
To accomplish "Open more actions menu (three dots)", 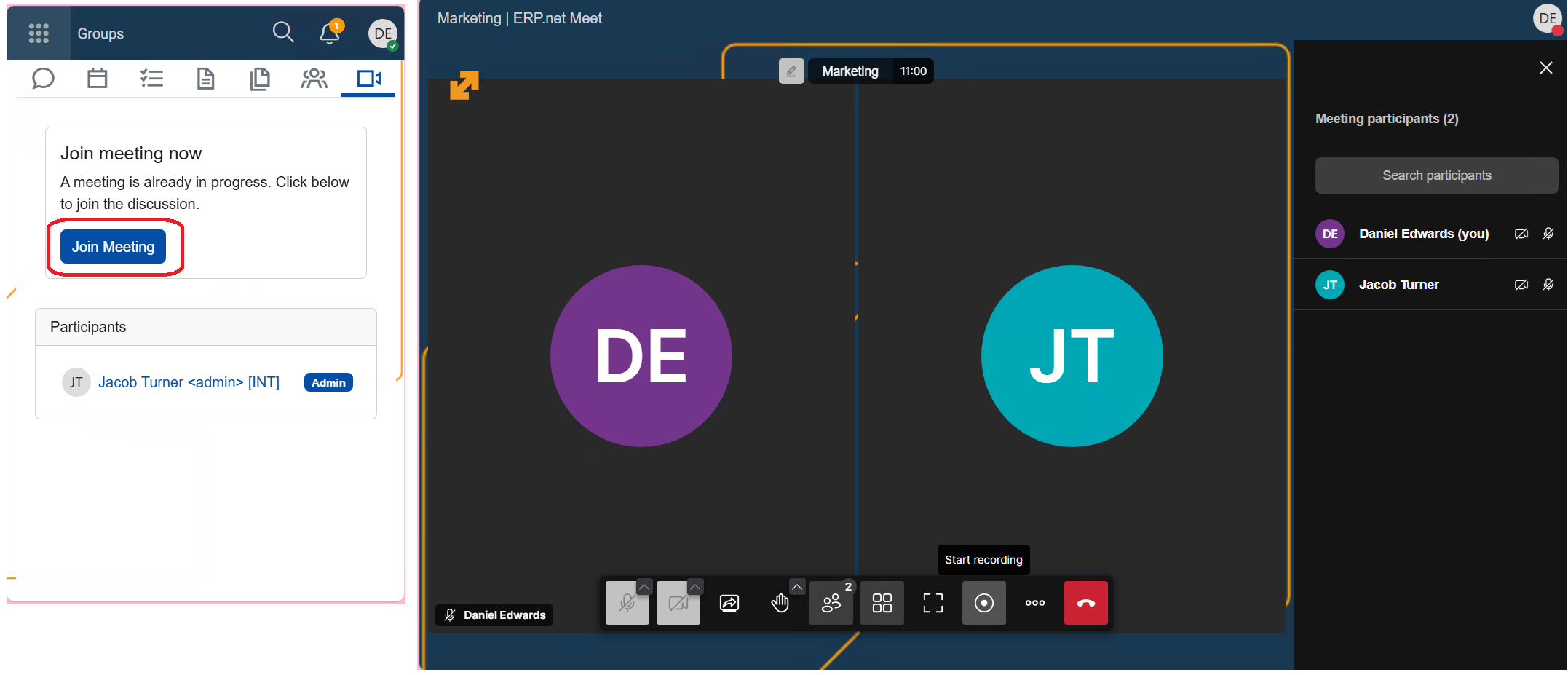I will click(1034, 603).
